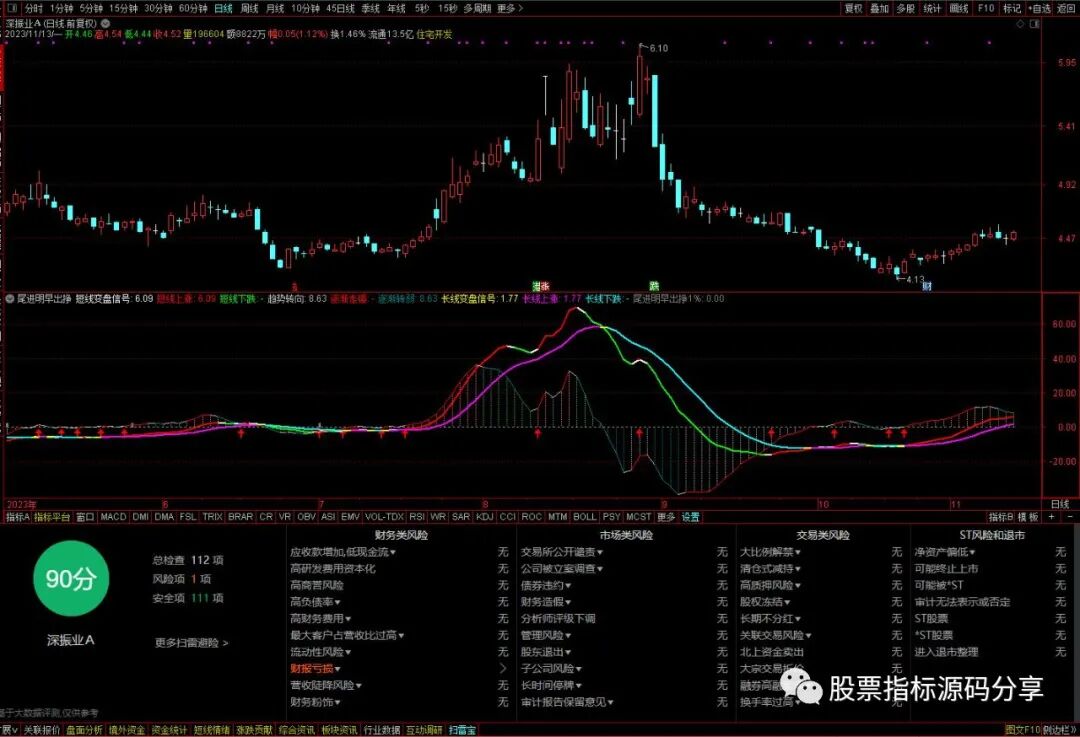Expand 大比例解禁 risk dropdown
Viewport: 1080px width, 737px height.
coord(770,552)
